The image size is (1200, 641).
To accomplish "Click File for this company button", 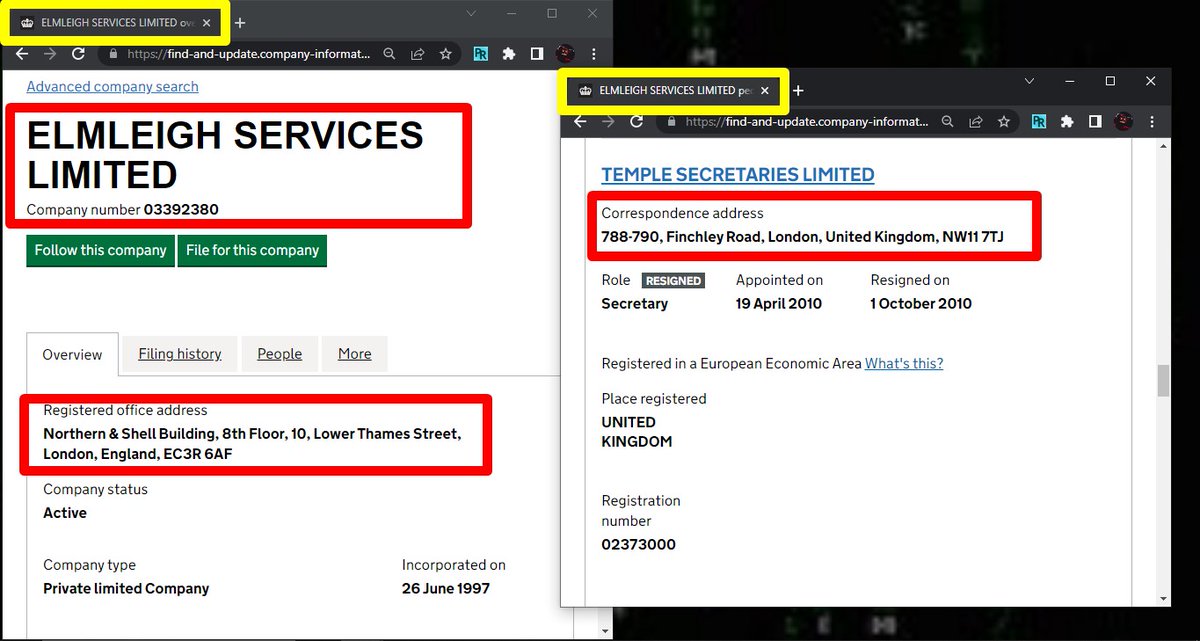I will [x=252, y=250].
